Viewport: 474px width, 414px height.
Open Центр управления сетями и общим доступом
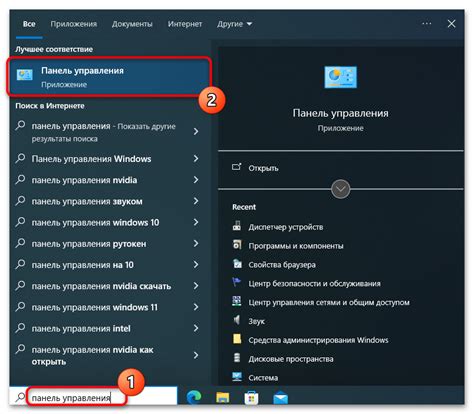pos(329,303)
